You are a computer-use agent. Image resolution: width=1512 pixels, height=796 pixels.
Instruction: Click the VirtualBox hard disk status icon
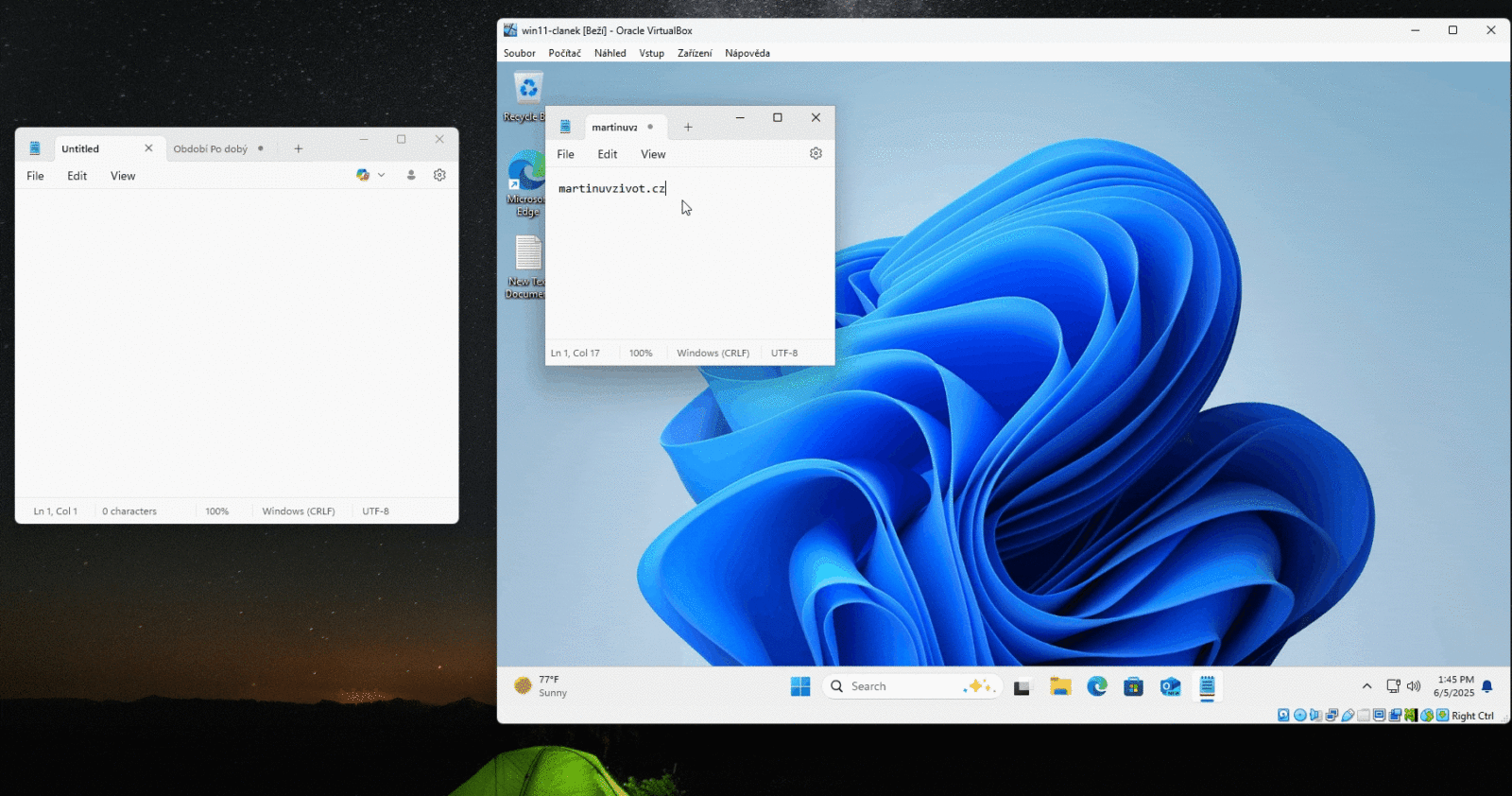[1283, 716]
